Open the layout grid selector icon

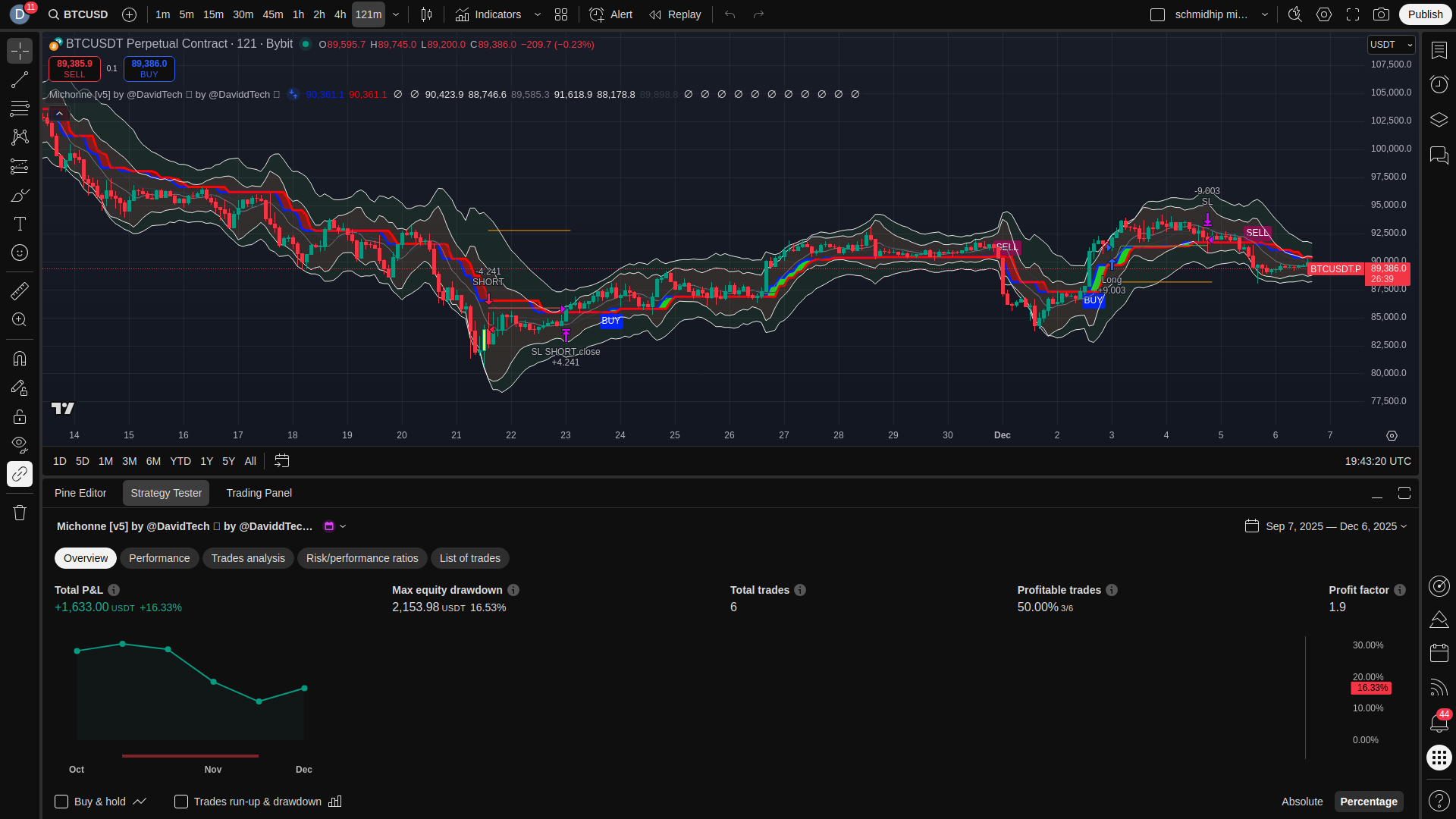[561, 14]
